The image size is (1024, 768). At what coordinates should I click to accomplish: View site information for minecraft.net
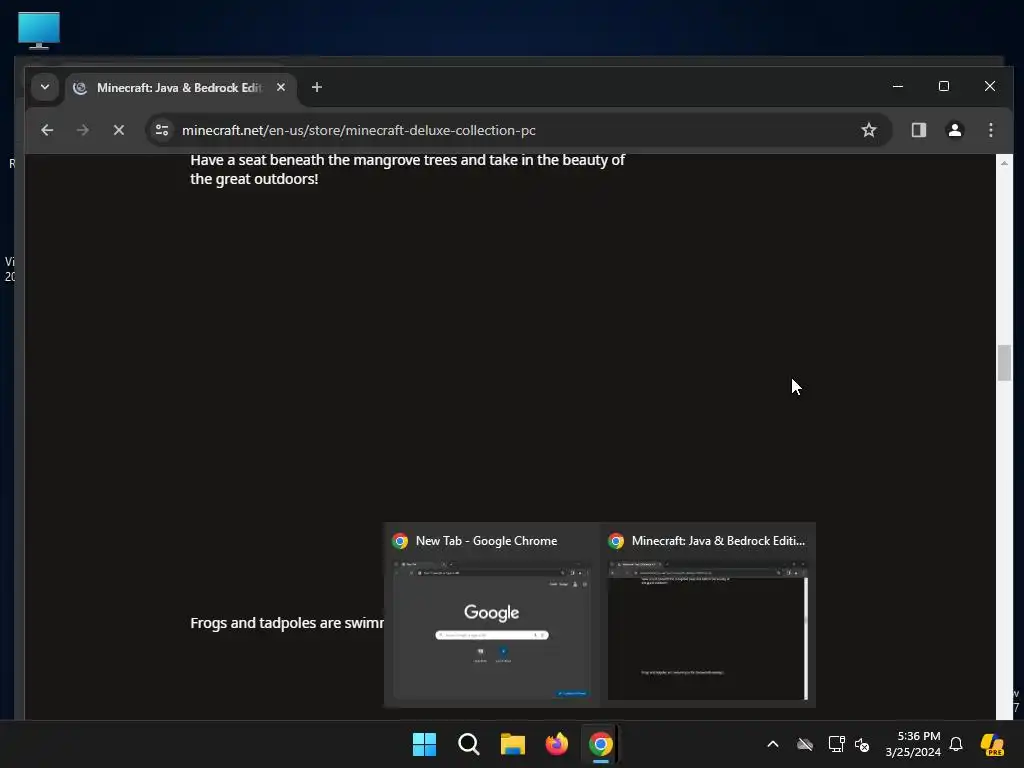pyautogui.click(x=162, y=130)
